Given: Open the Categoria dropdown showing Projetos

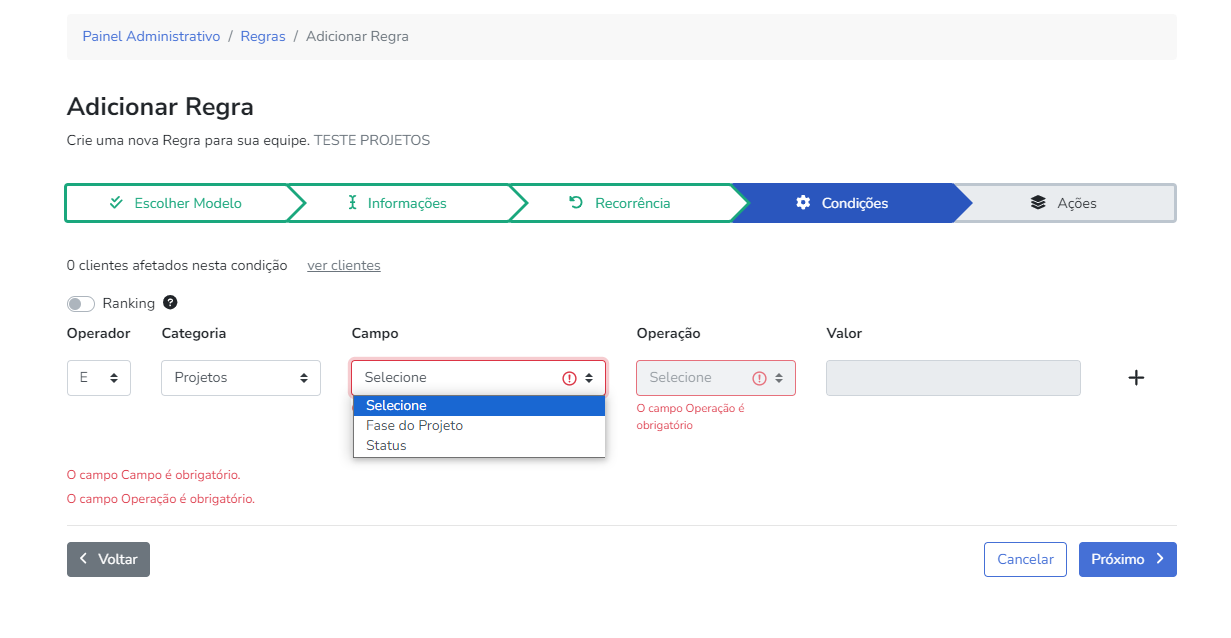Looking at the screenshot, I should tap(240, 378).
